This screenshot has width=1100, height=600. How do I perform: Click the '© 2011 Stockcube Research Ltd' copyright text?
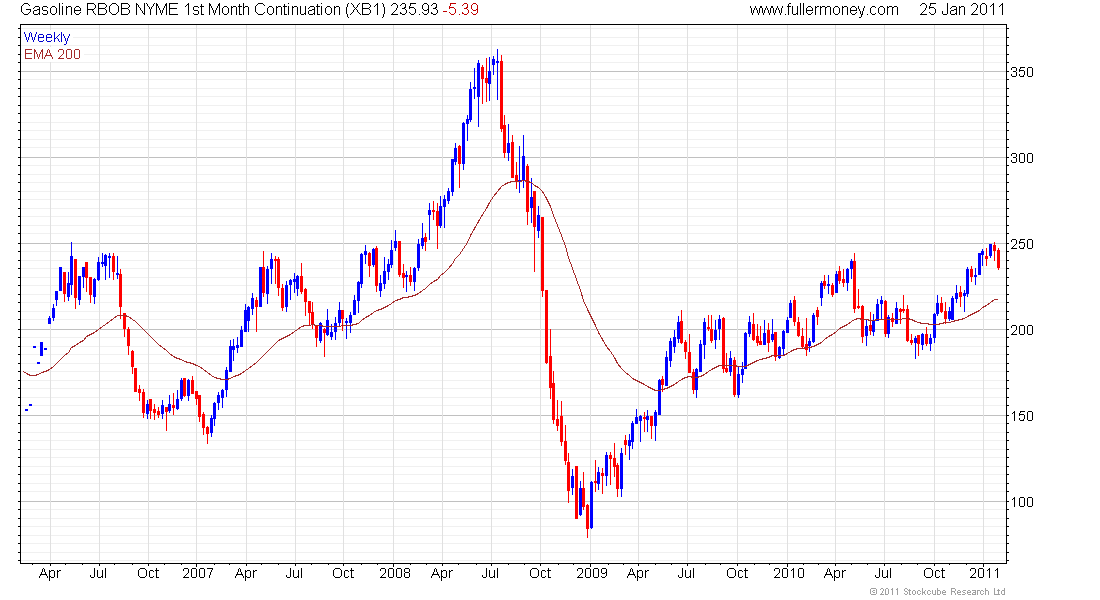937,592
